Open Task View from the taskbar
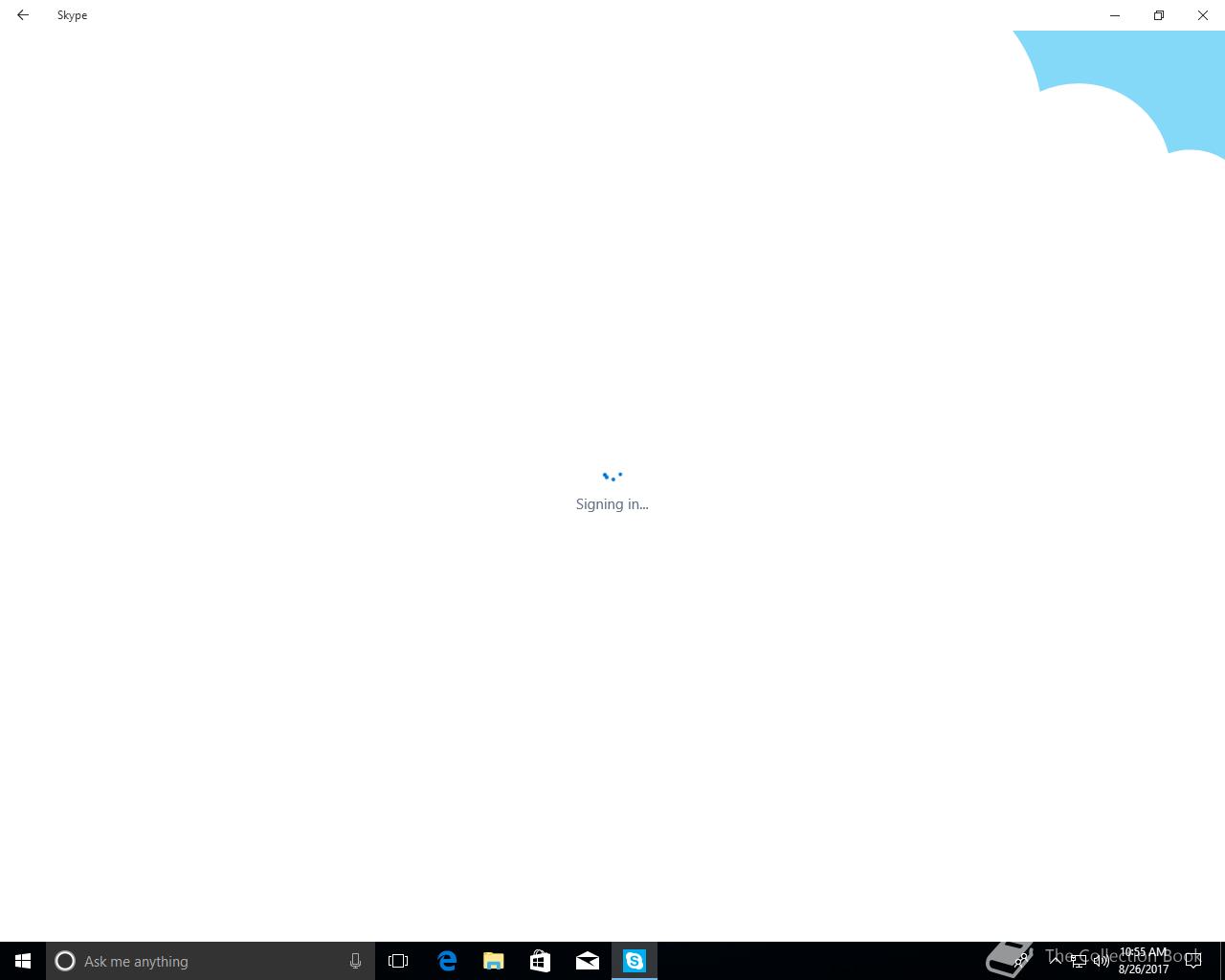Screen dimensions: 1225x980 (398, 961)
